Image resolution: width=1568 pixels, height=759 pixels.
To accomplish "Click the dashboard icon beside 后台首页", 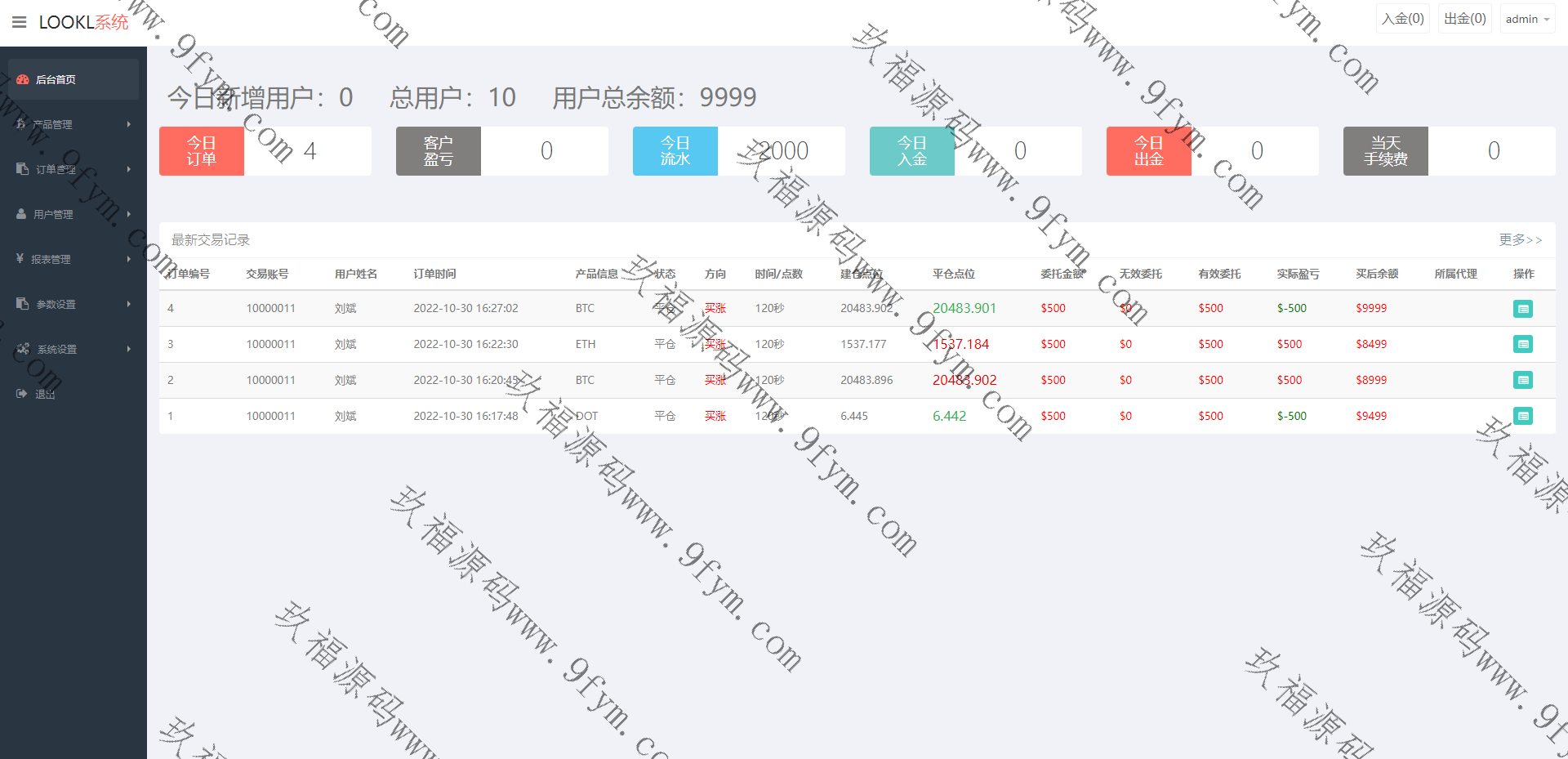I will click(x=23, y=80).
